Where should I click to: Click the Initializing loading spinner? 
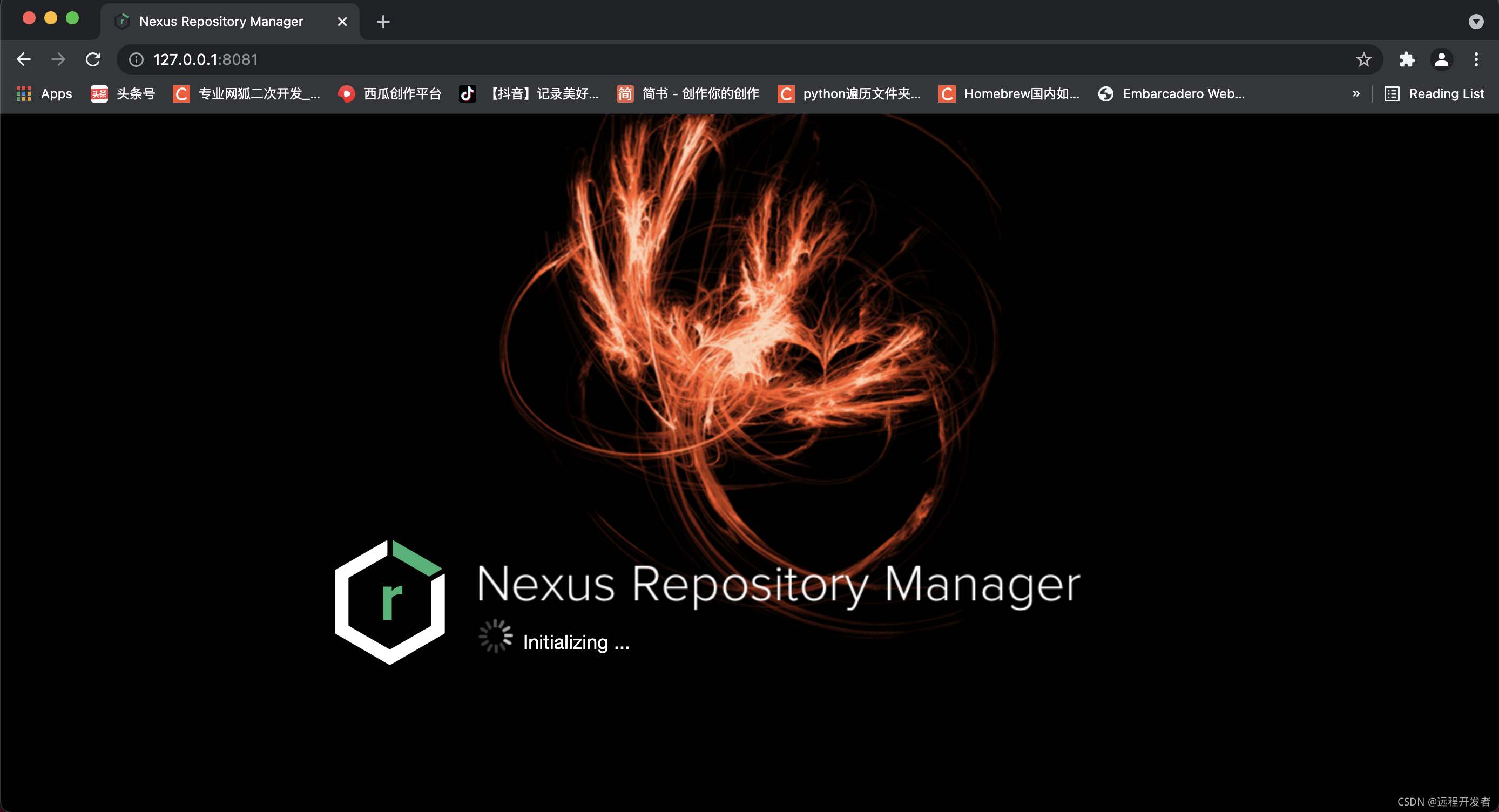pyautogui.click(x=495, y=636)
